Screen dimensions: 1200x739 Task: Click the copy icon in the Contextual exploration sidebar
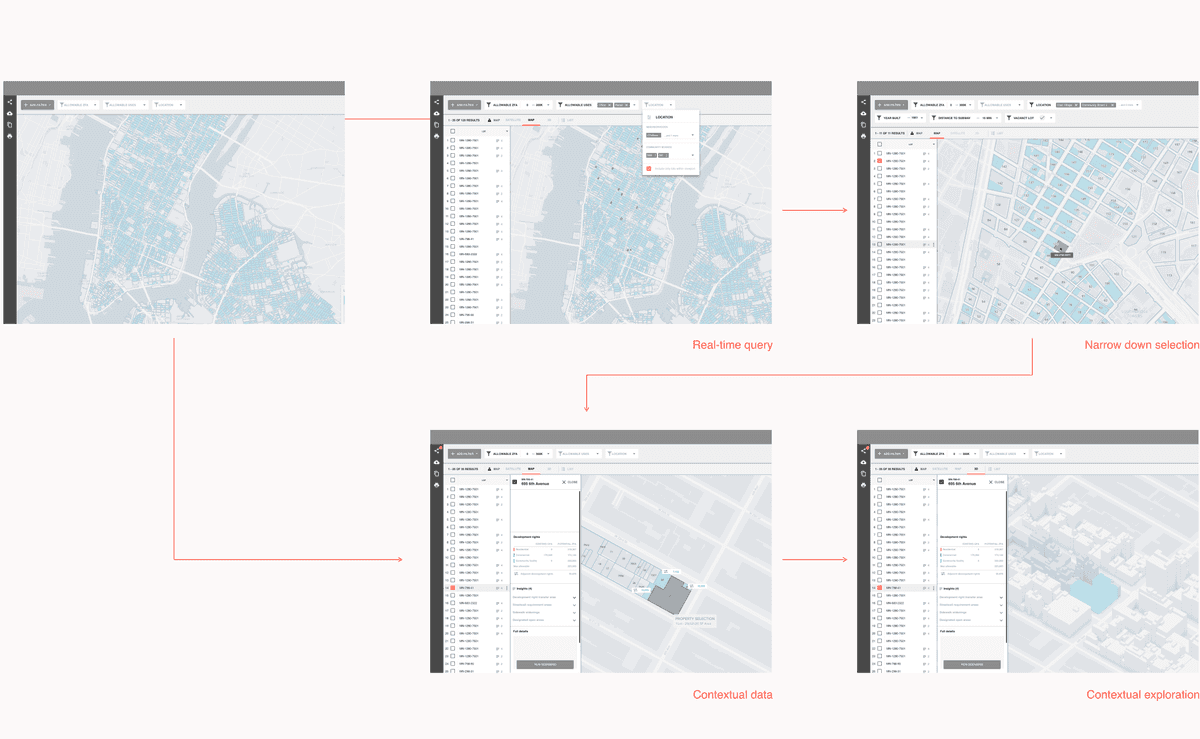tap(864, 474)
